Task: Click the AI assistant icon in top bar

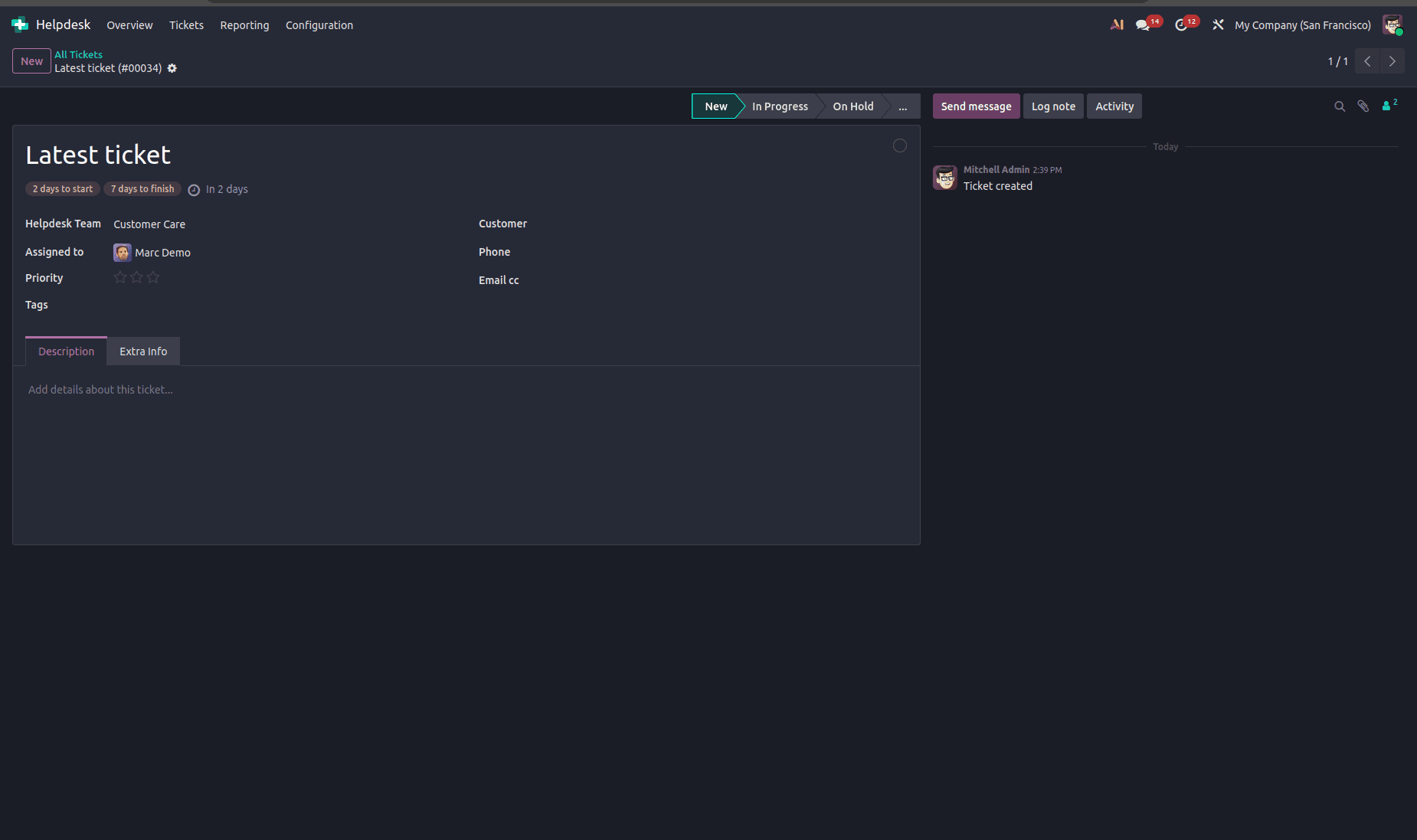Action: [1117, 25]
